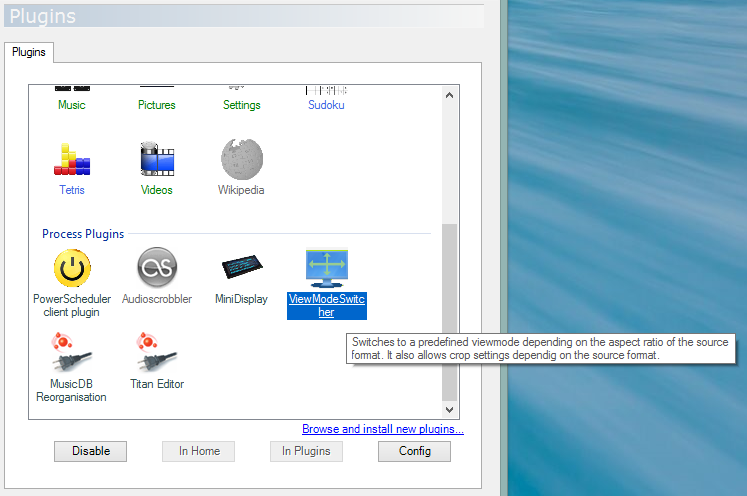Screen dimensions: 747x496
Task: Click the Videos label text
Action: [157, 190]
